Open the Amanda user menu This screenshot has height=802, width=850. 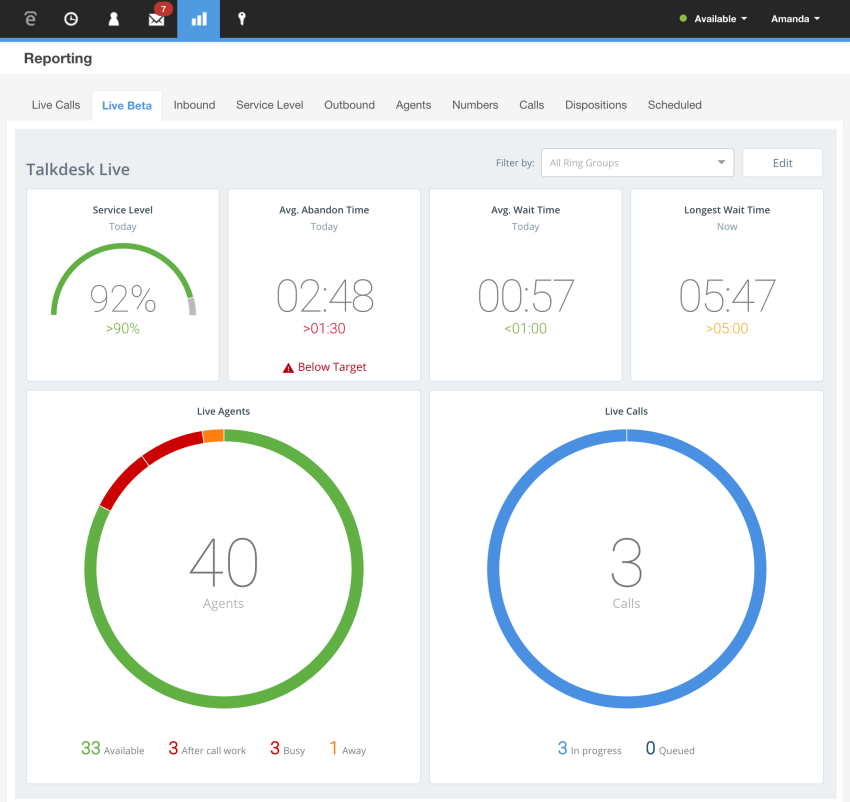tap(795, 19)
